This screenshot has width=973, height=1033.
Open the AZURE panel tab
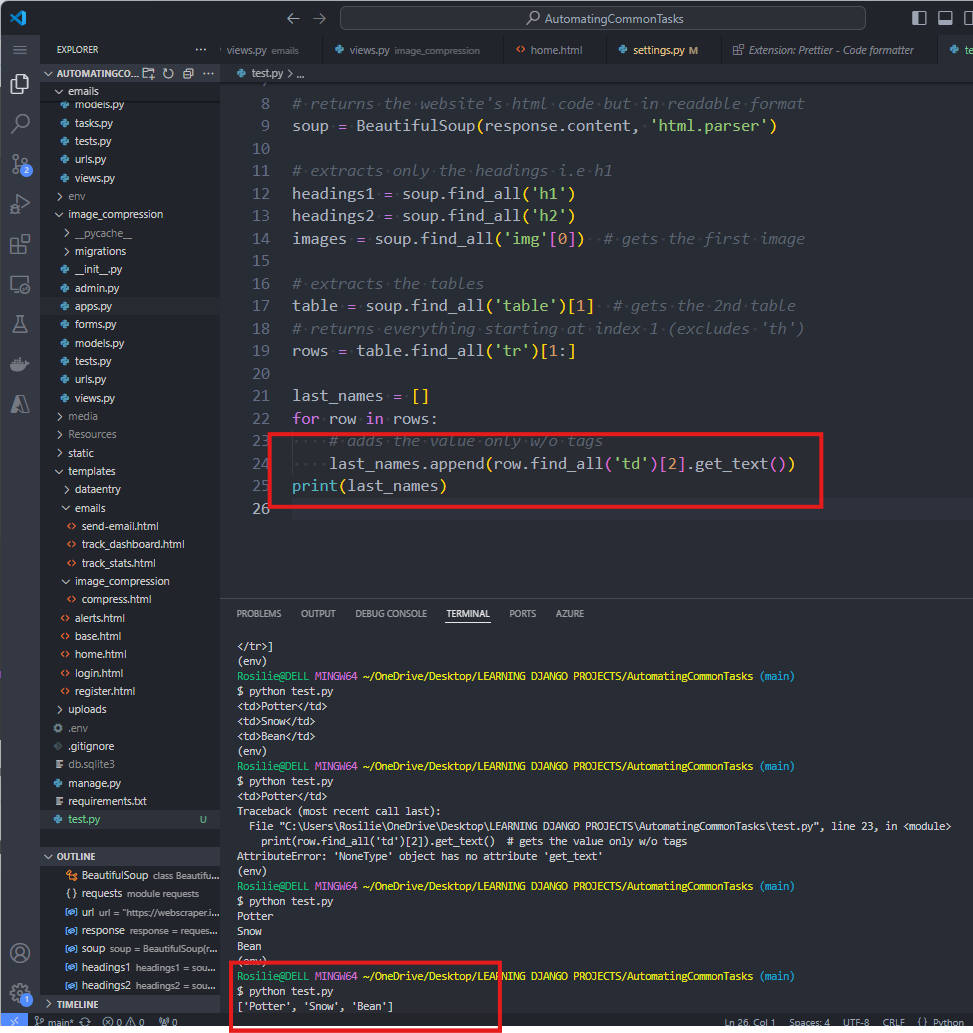point(570,613)
